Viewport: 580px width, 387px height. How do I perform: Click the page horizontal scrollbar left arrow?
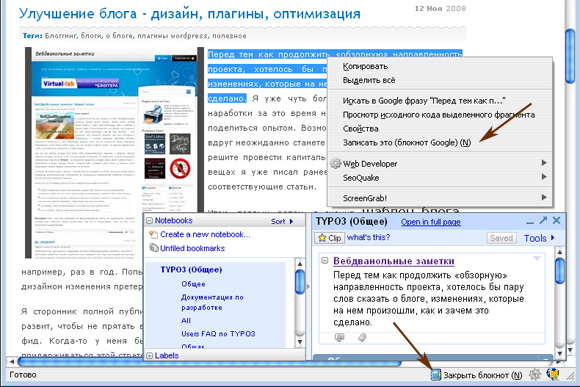pyautogui.click(x=12, y=361)
